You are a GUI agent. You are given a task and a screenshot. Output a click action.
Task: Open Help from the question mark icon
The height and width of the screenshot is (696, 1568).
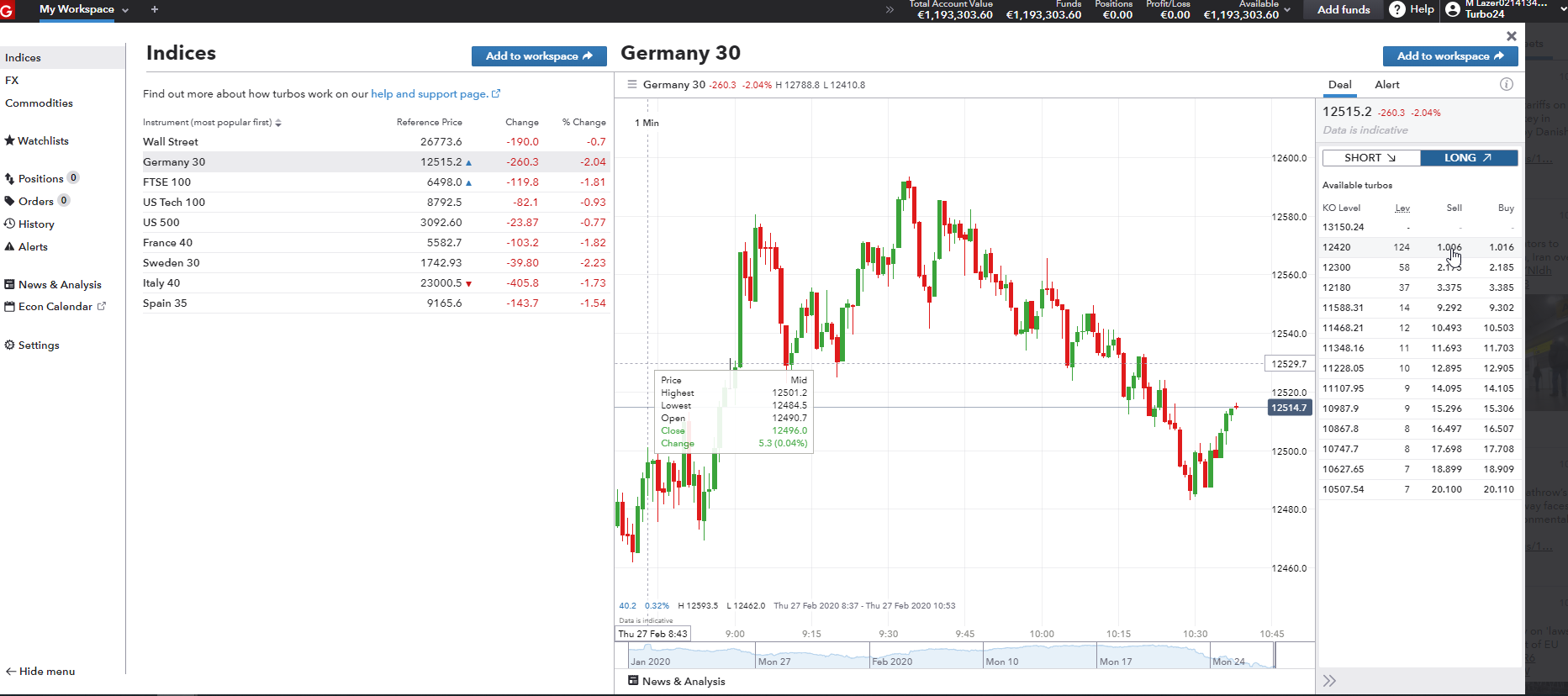coord(1397,9)
